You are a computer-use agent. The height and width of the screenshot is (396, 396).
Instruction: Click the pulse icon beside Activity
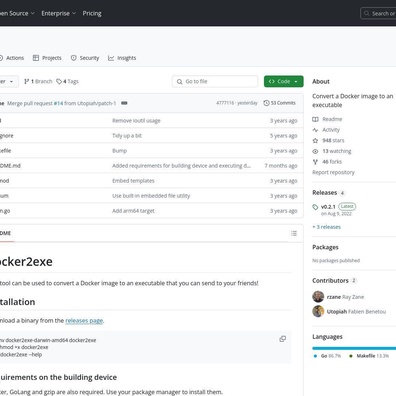click(x=315, y=130)
